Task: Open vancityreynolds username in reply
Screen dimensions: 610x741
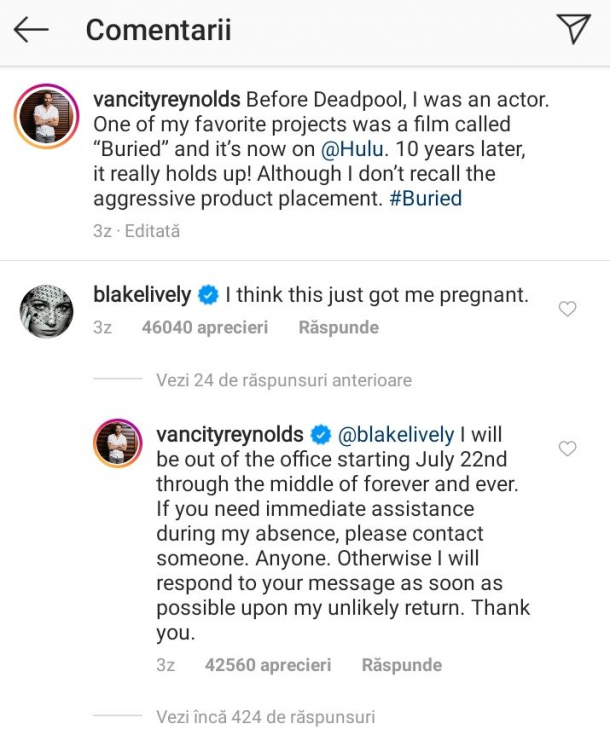Action: click(x=230, y=435)
